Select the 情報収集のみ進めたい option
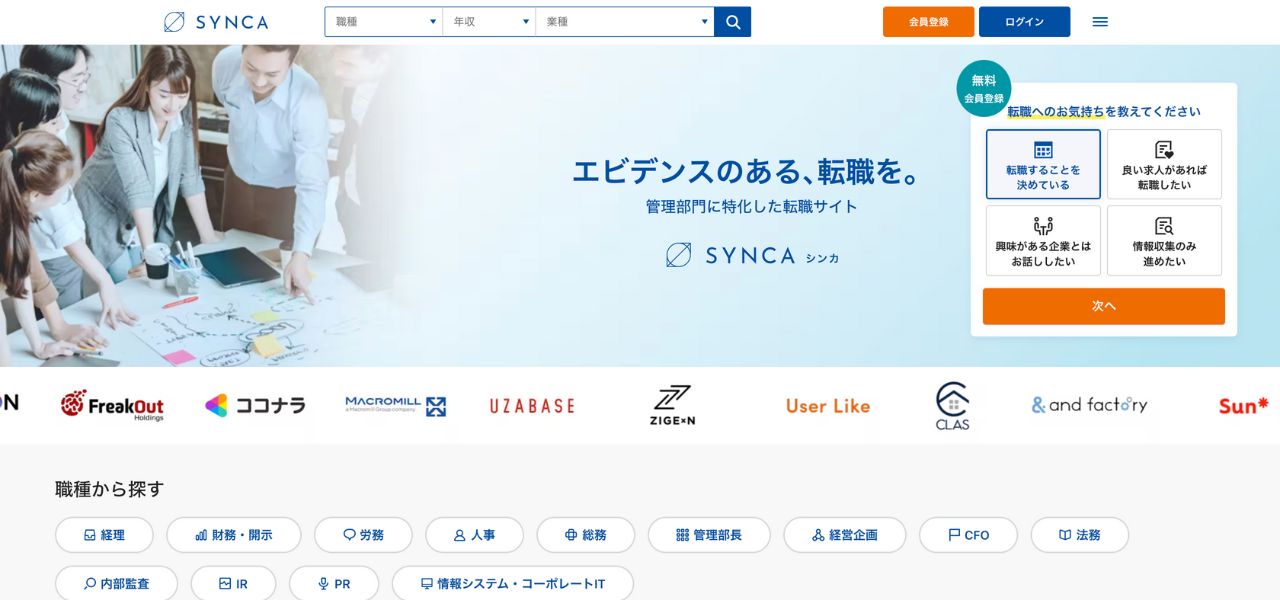The height and width of the screenshot is (600, 1280). point(1164,240)
